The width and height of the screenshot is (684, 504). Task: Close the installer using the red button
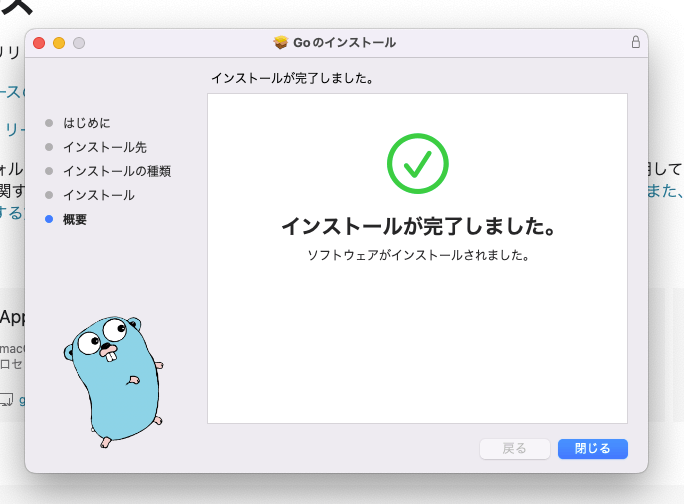40,43
